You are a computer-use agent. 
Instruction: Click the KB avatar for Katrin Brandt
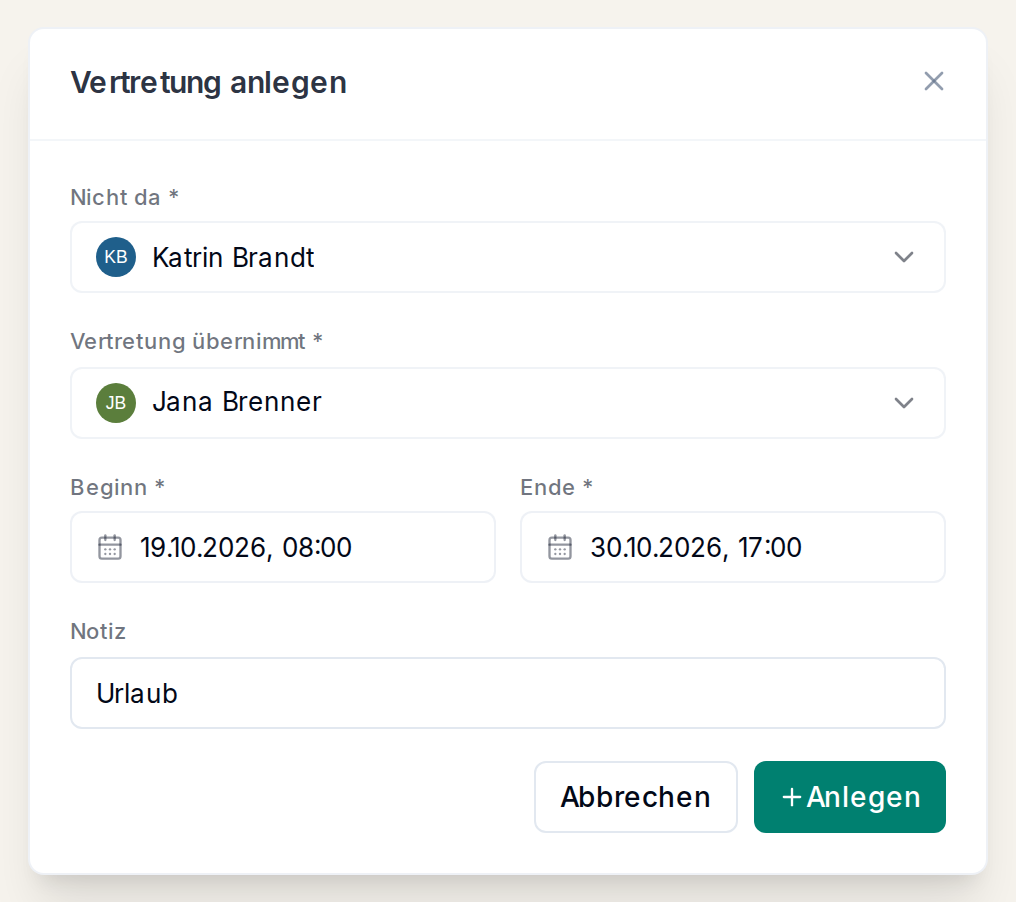pos(116,257)
